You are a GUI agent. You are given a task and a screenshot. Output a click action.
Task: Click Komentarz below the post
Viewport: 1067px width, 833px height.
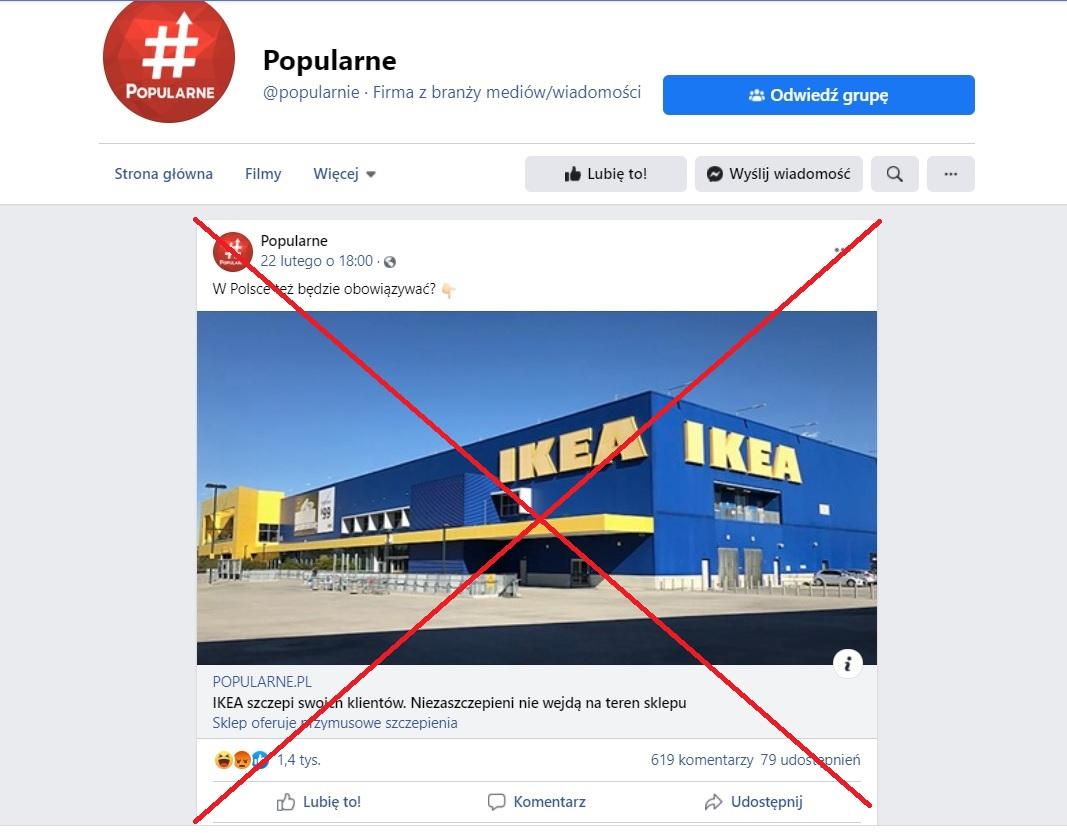(537, 802)
